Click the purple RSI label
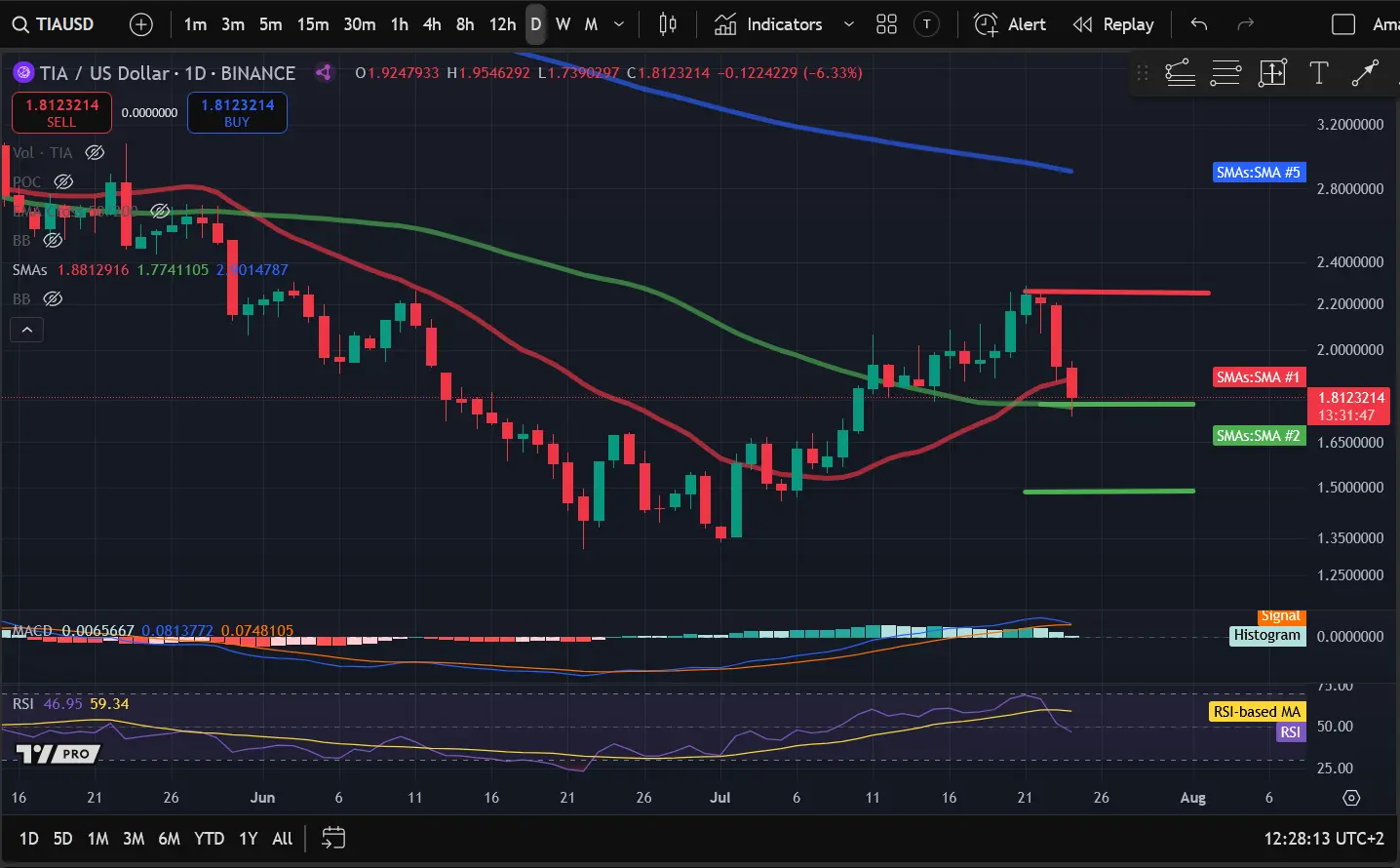Screen dimensions: 1400x868 point(1290,732)
